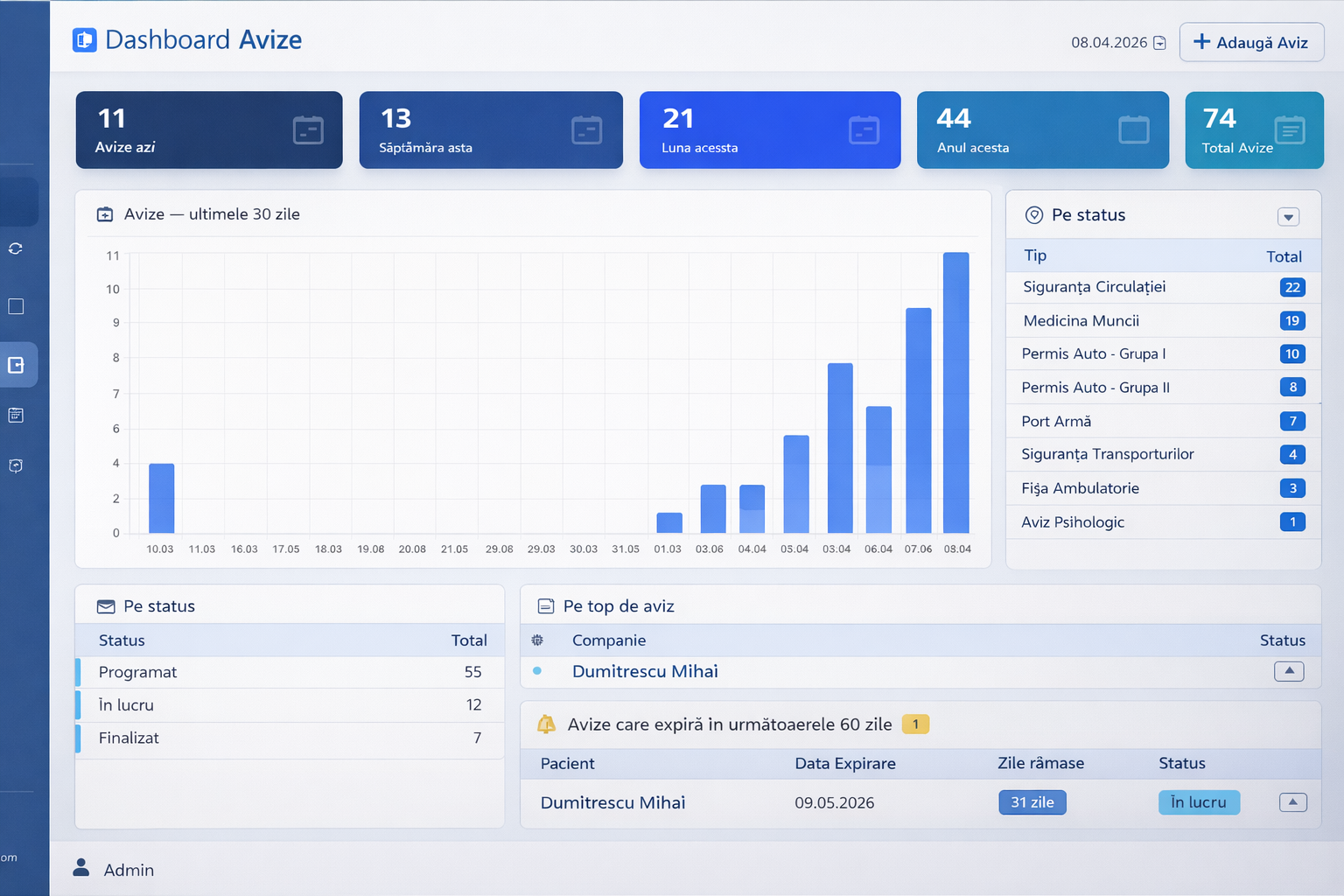This screenshot has width=1344, height=896.
Task: Open the active document icon in the sidebar
Action: pyautogui.click(x=17, y=364)
